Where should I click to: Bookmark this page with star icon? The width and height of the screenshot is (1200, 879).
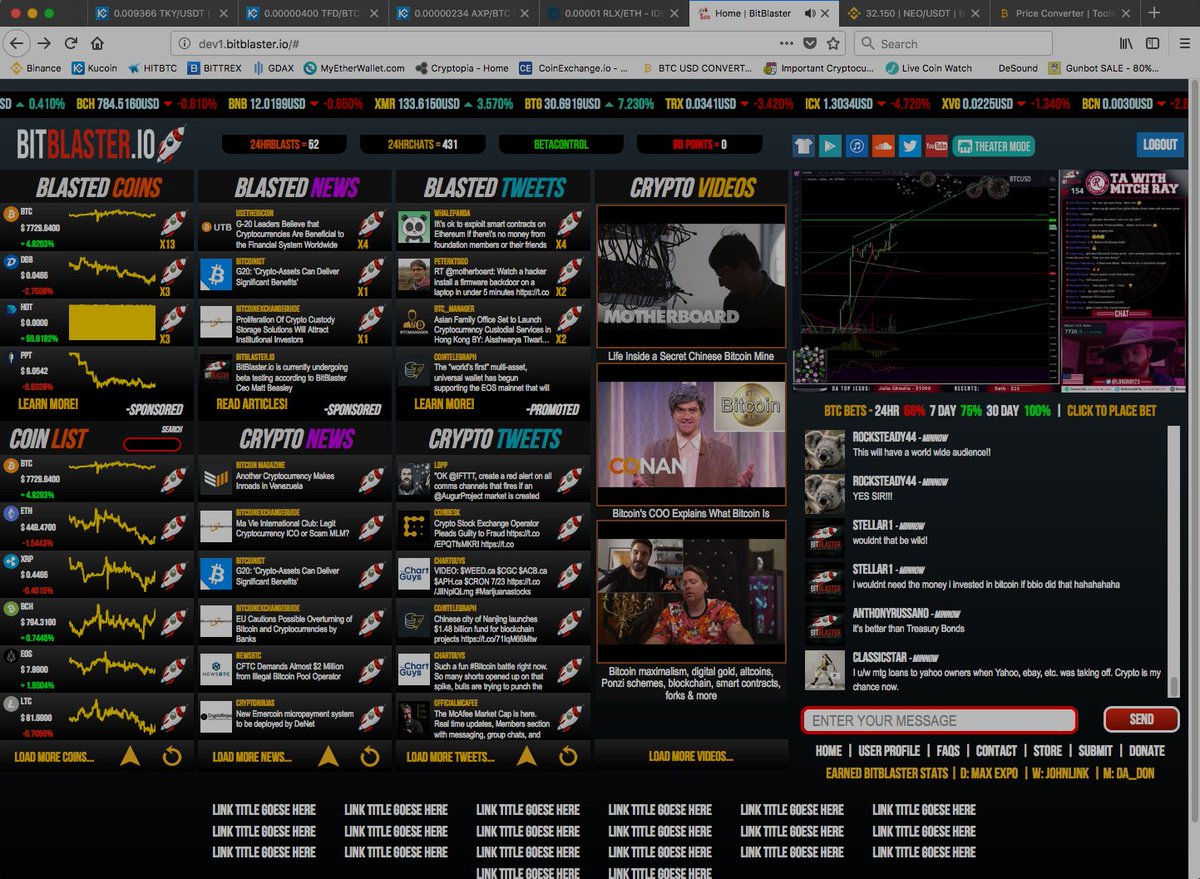pos(833,43)
